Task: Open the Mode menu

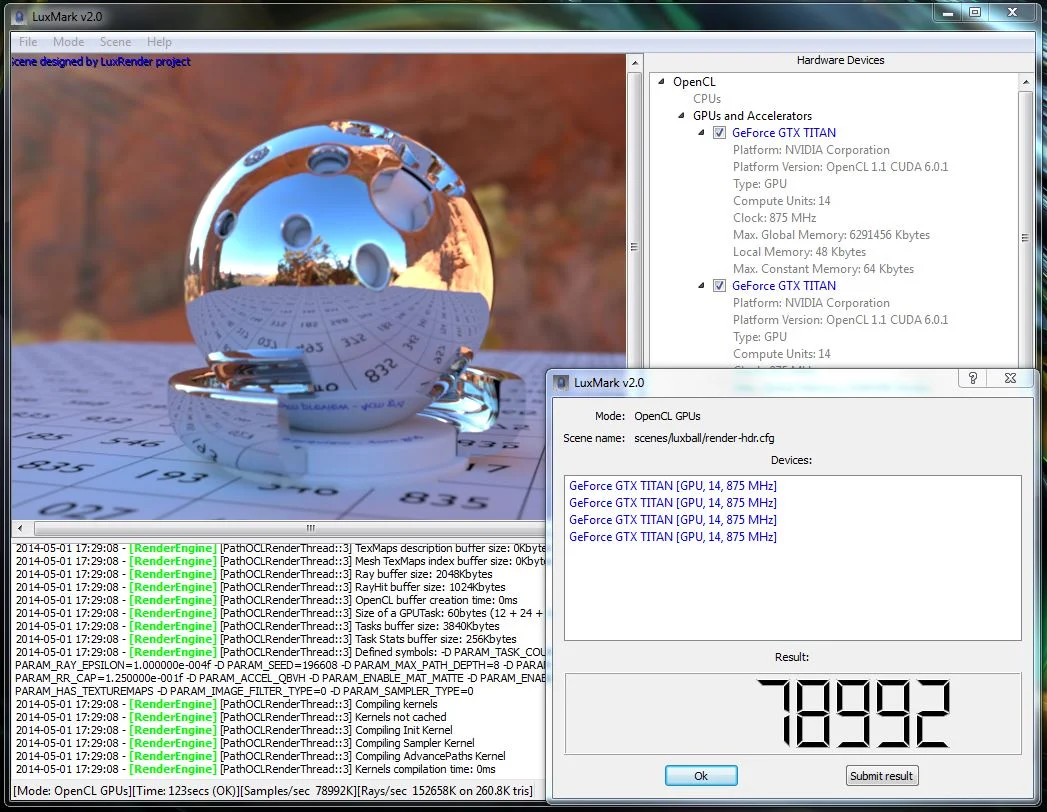Action: (x=69, y=41)
